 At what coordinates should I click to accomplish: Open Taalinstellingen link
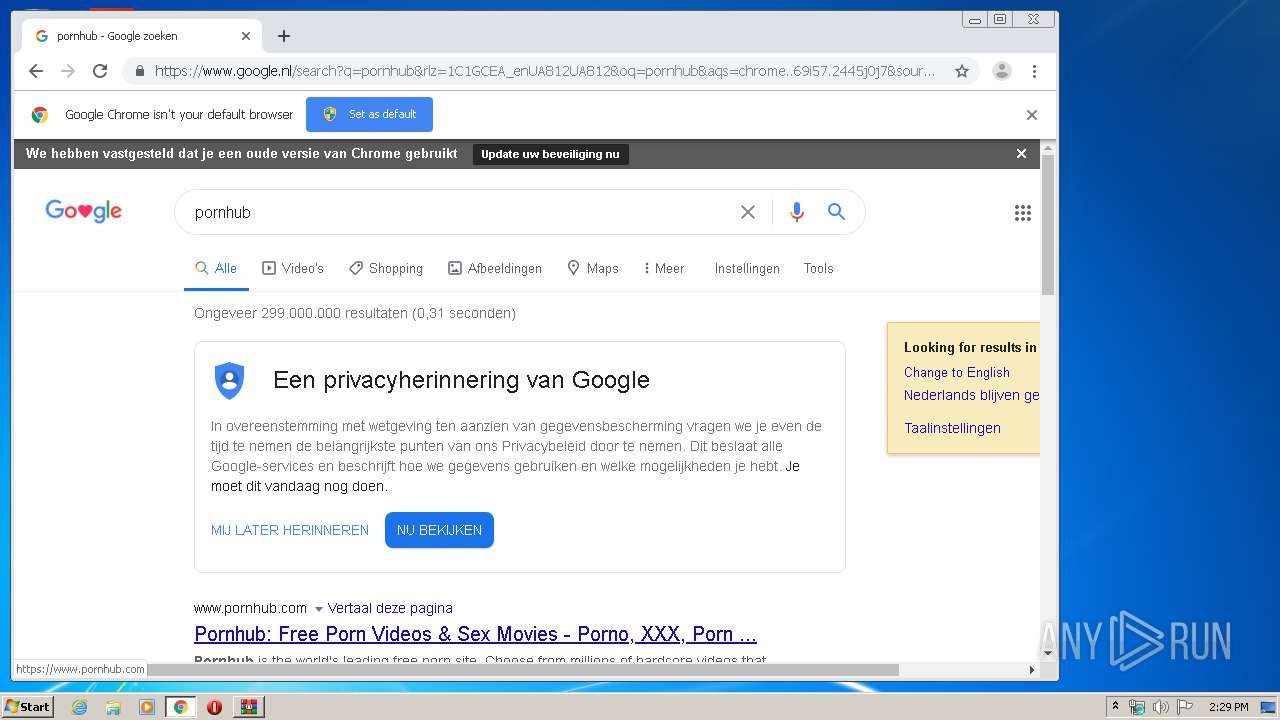tap(952, 428)
